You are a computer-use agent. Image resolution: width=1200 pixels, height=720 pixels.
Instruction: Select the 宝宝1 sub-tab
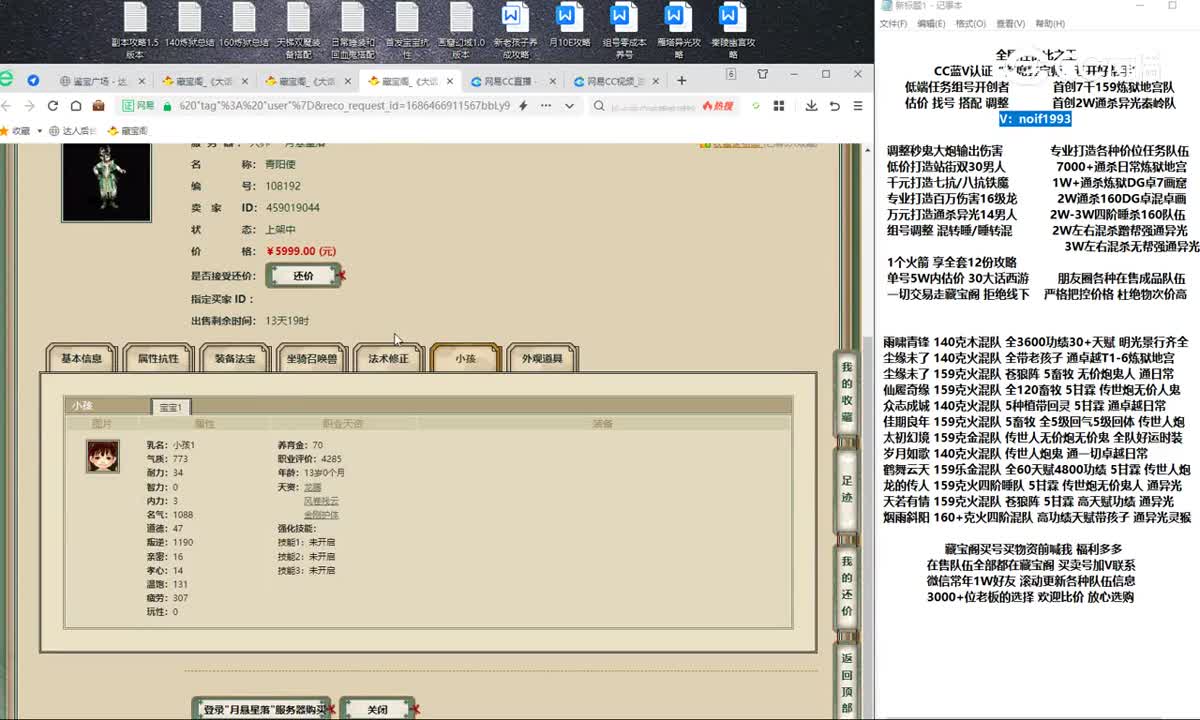click(x=170, y=407)
